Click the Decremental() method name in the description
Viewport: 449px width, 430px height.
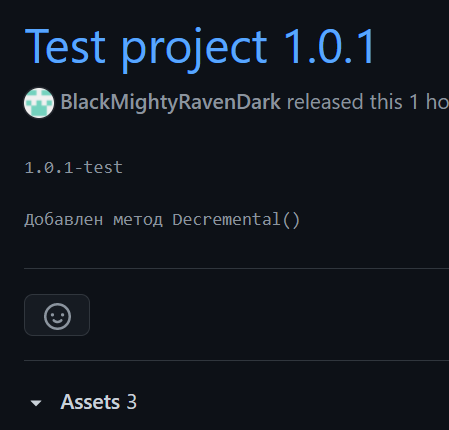pyautogui.click(x=236, y=220)
